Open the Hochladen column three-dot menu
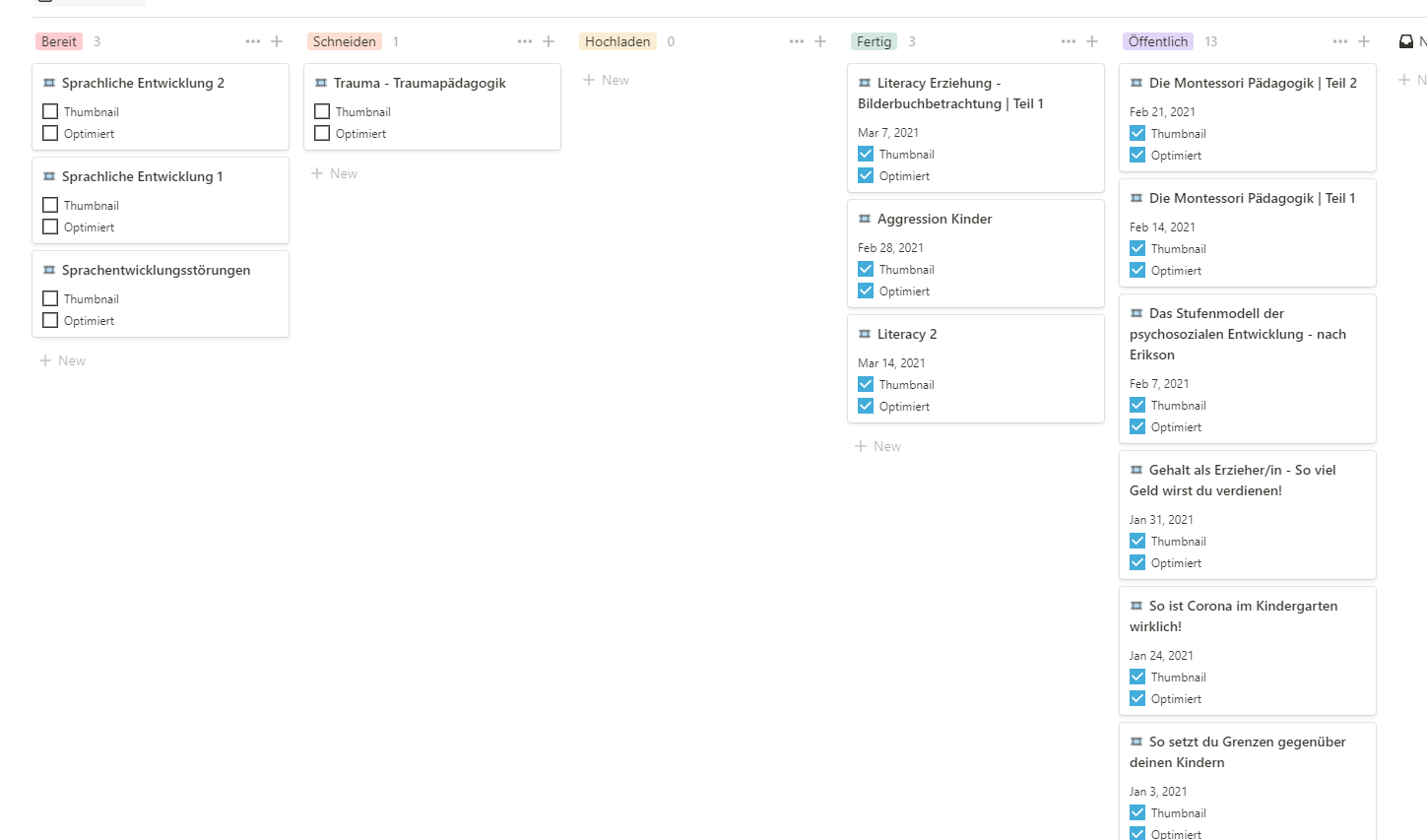The height and width of the screenshot is (840, 1427). coord(797,41)
